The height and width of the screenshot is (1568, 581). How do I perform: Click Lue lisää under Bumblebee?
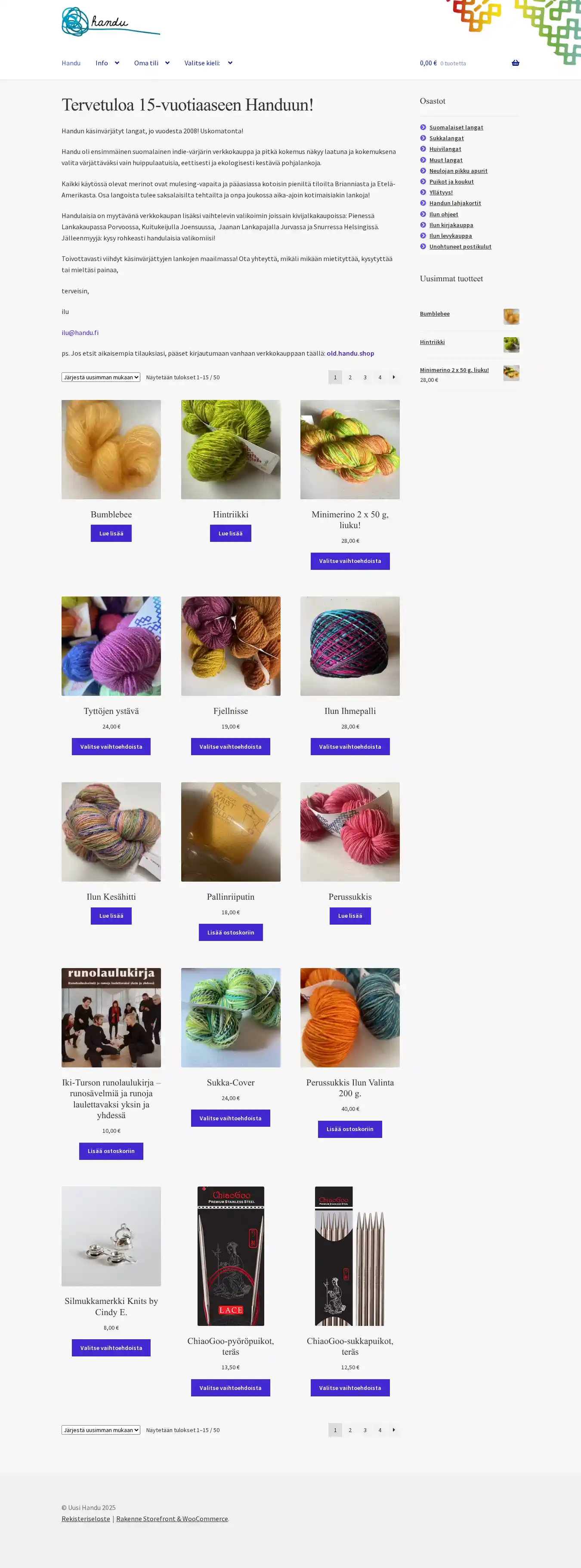(x=111, y=533)
